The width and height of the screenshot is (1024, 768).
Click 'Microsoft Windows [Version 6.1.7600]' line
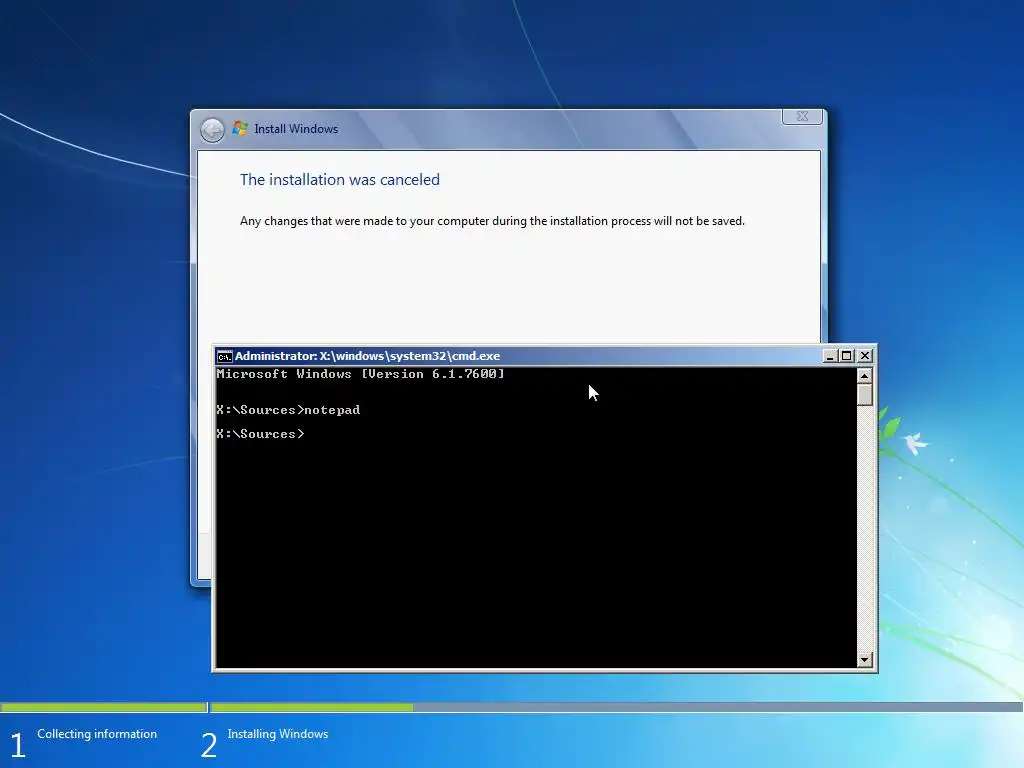360,374
